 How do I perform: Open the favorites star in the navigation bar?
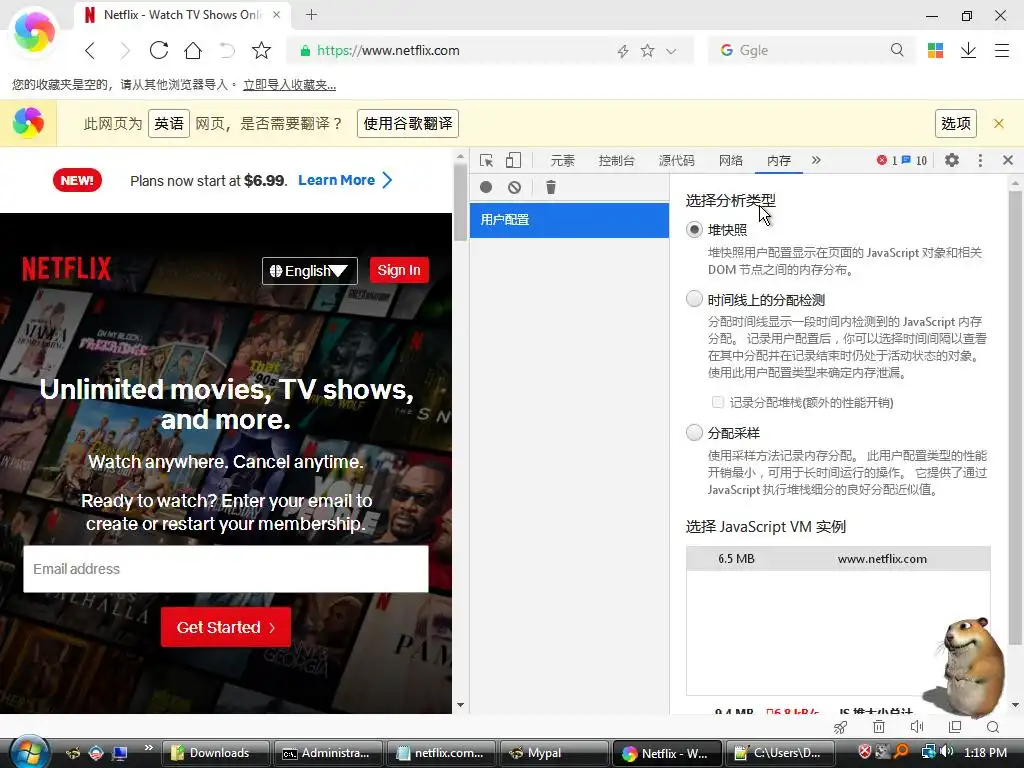click(261, 50)
